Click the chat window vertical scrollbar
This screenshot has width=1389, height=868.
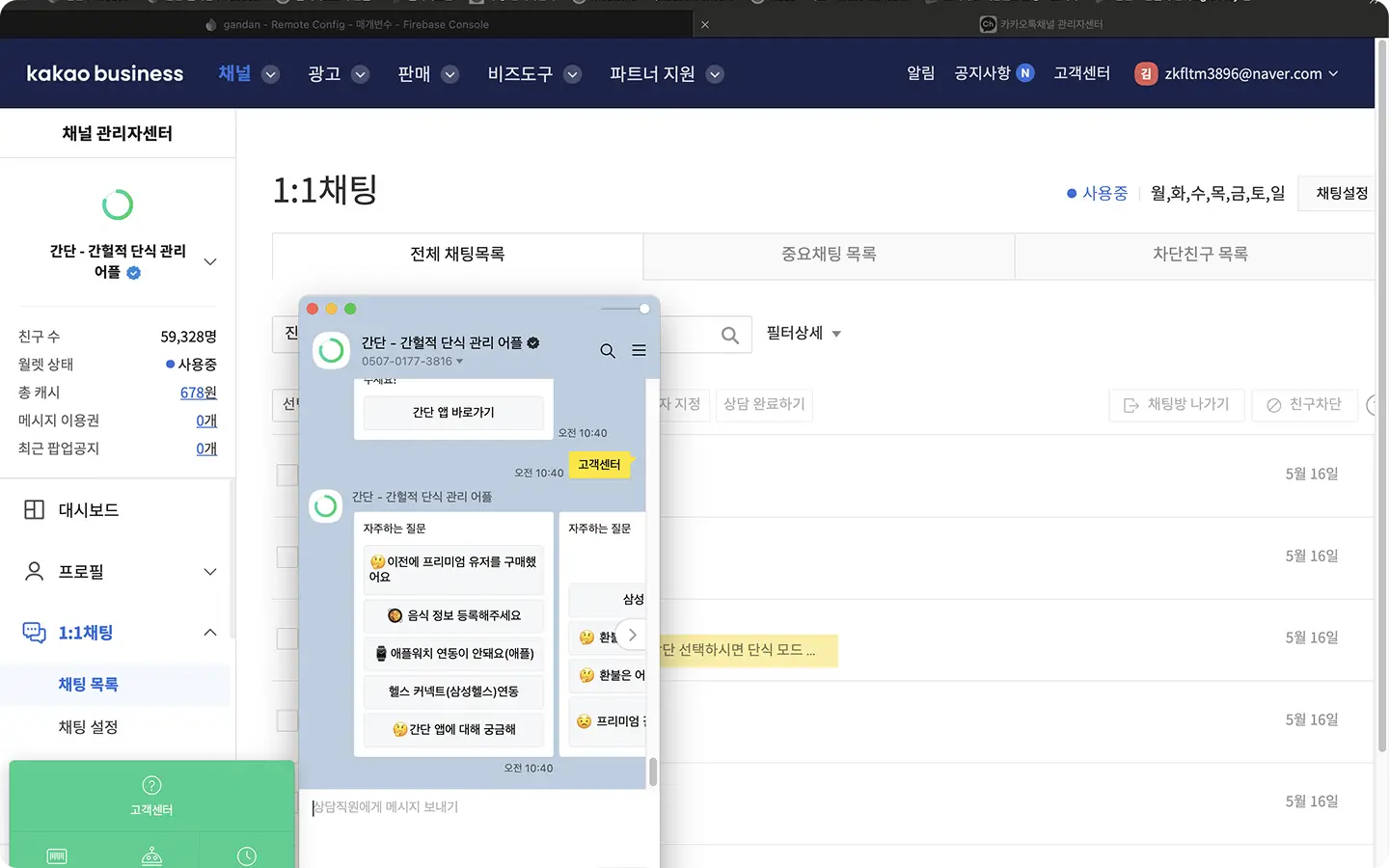[x=653, y=772]
